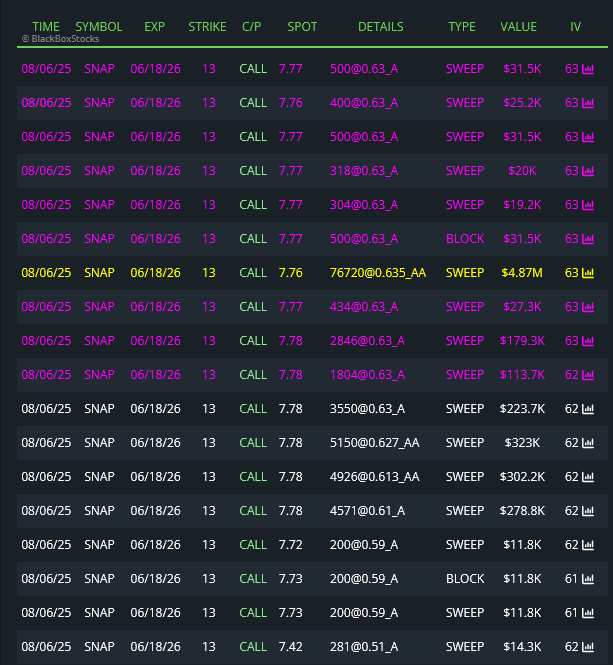Sort by STRIKE column header
This screenshot has height=665, width=613.
[207, 27]
